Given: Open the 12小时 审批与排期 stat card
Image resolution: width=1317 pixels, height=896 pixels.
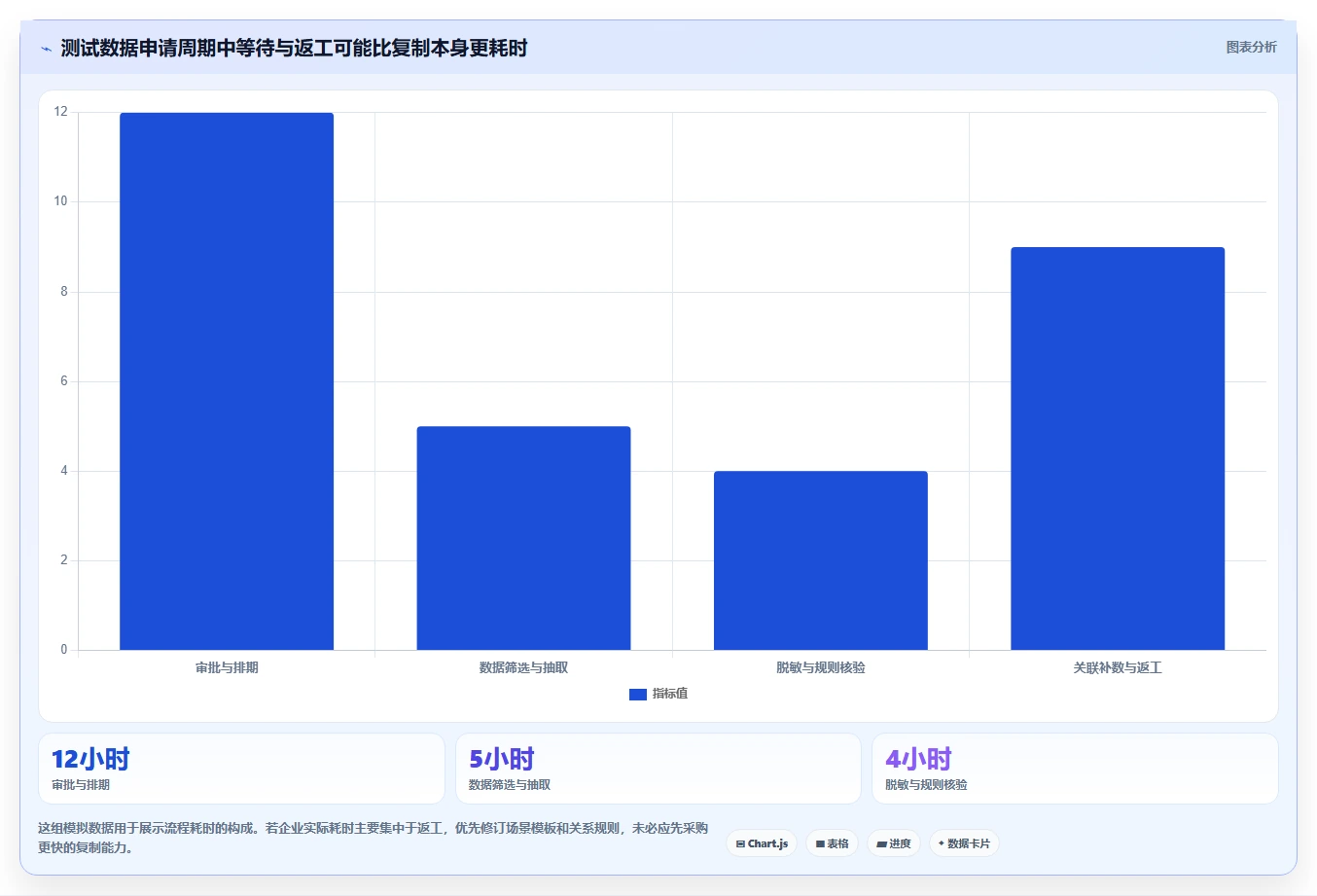Looking at the screenshot, I should click(x=241, y=769).
